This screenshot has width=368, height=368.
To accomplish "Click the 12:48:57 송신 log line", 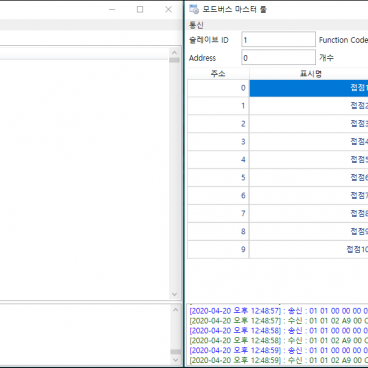I will (279, 311).
